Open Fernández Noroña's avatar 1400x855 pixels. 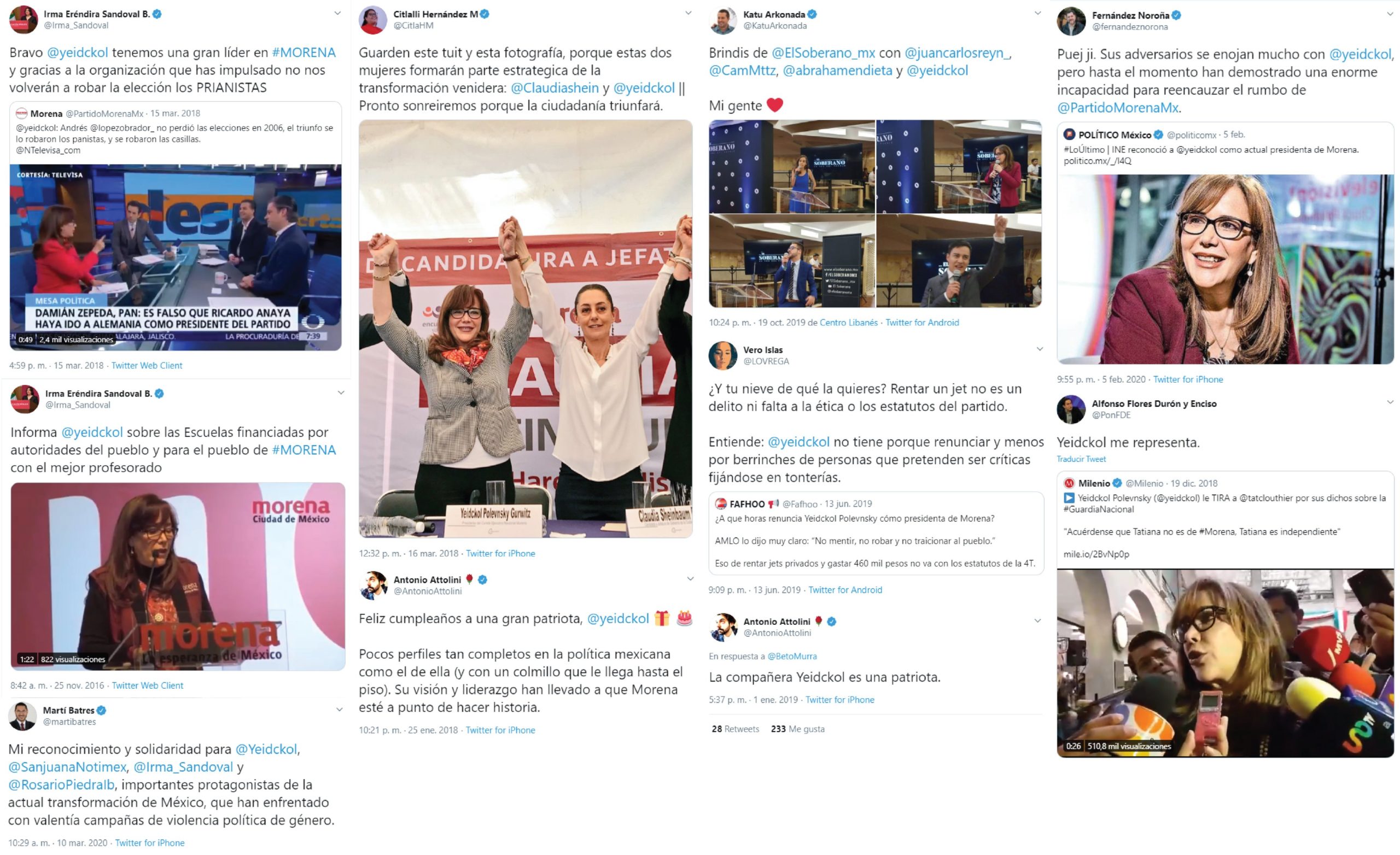point(1071,21)
